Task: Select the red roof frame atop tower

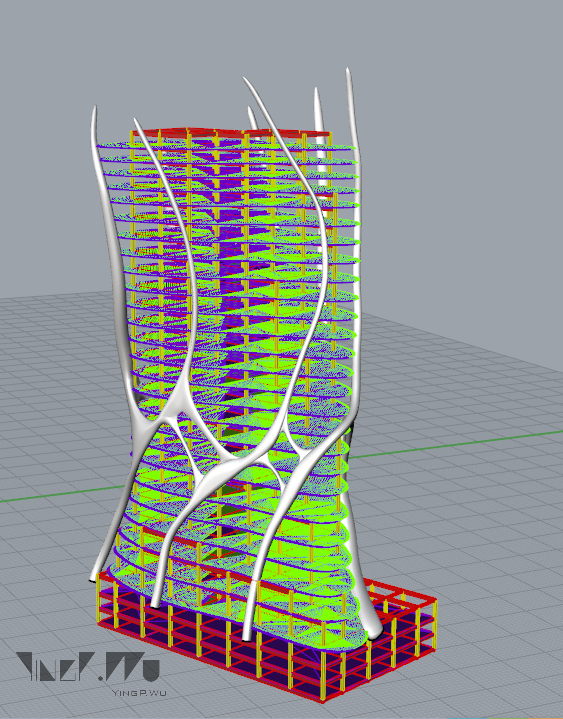Action: click(232, 133)
